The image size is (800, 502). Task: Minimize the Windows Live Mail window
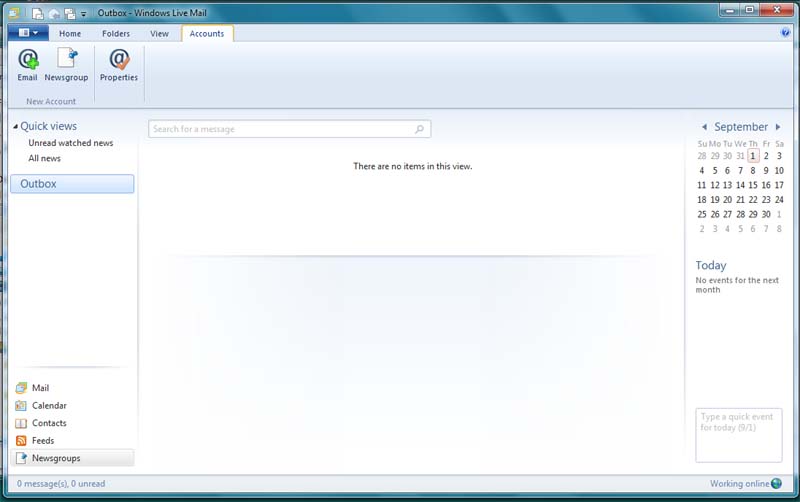[x=730, y=10]
